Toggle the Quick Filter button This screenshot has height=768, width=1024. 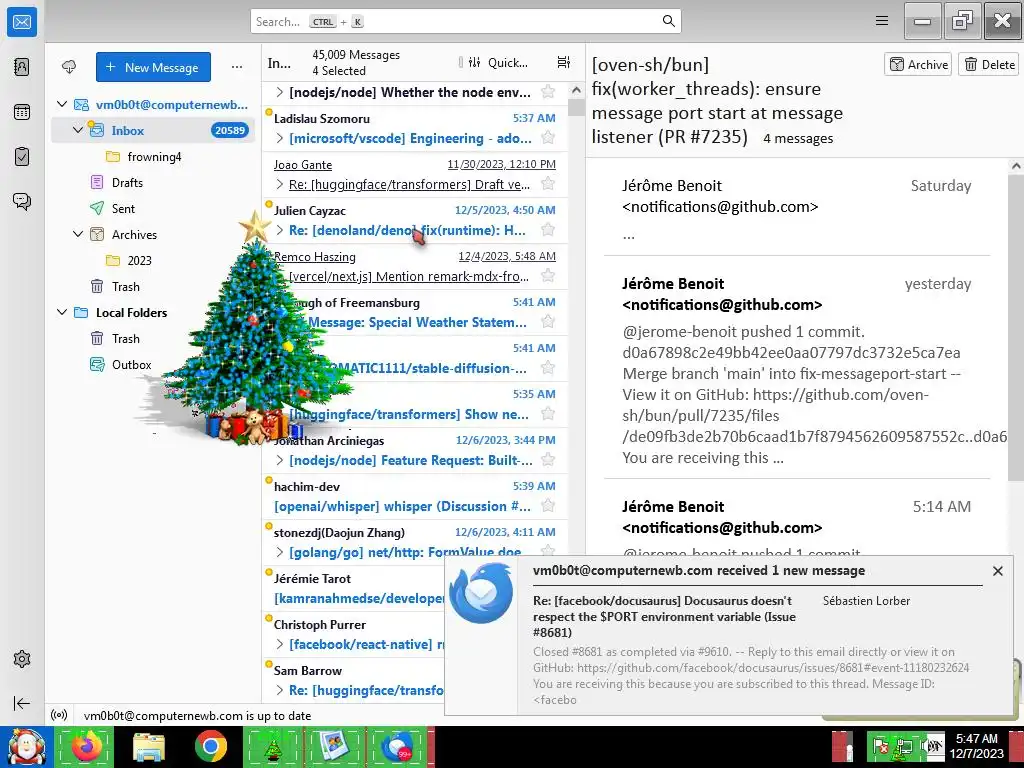(x=498, y=62)
